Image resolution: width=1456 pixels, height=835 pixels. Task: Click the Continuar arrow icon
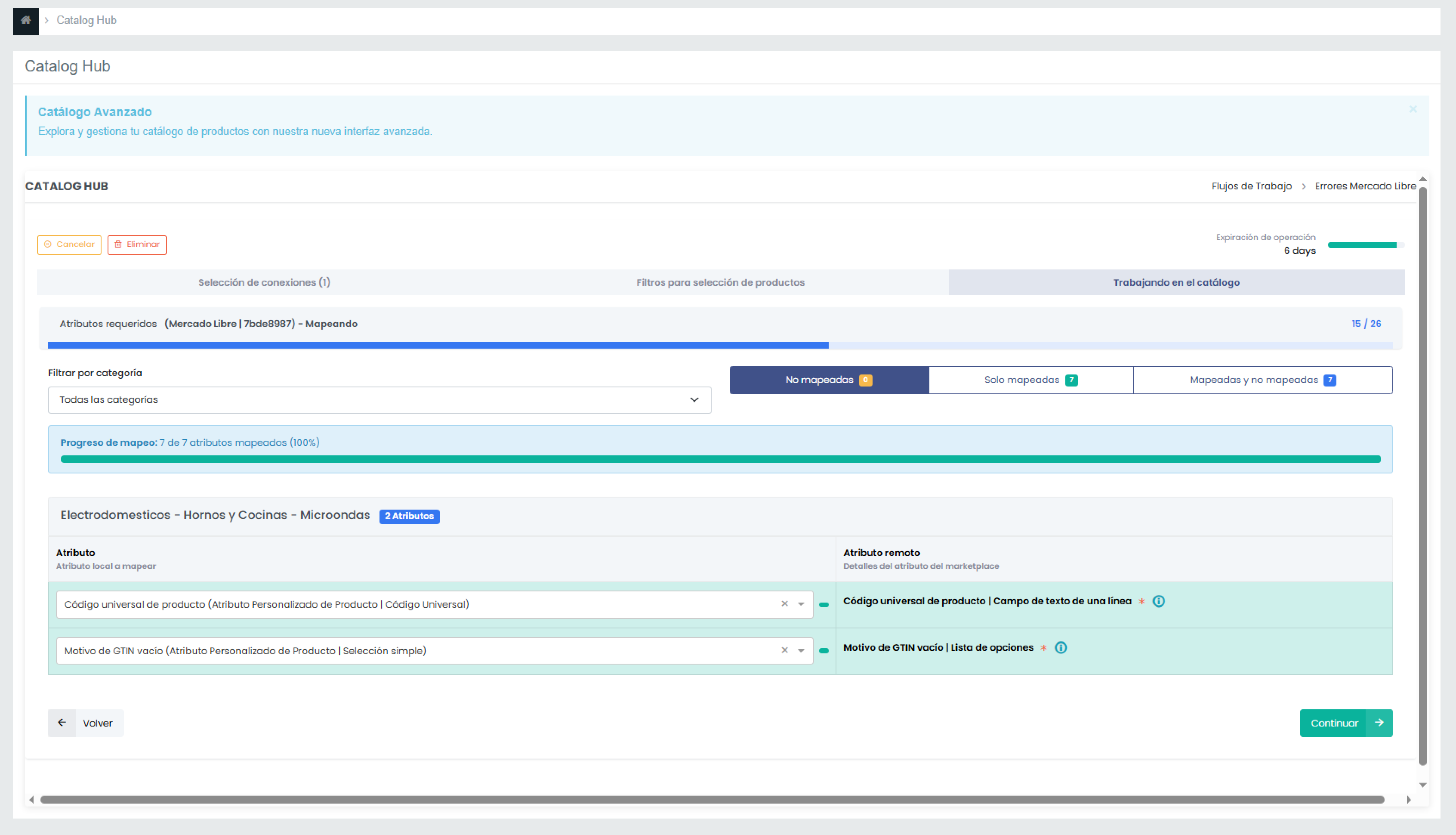[x=1379, y=723]
